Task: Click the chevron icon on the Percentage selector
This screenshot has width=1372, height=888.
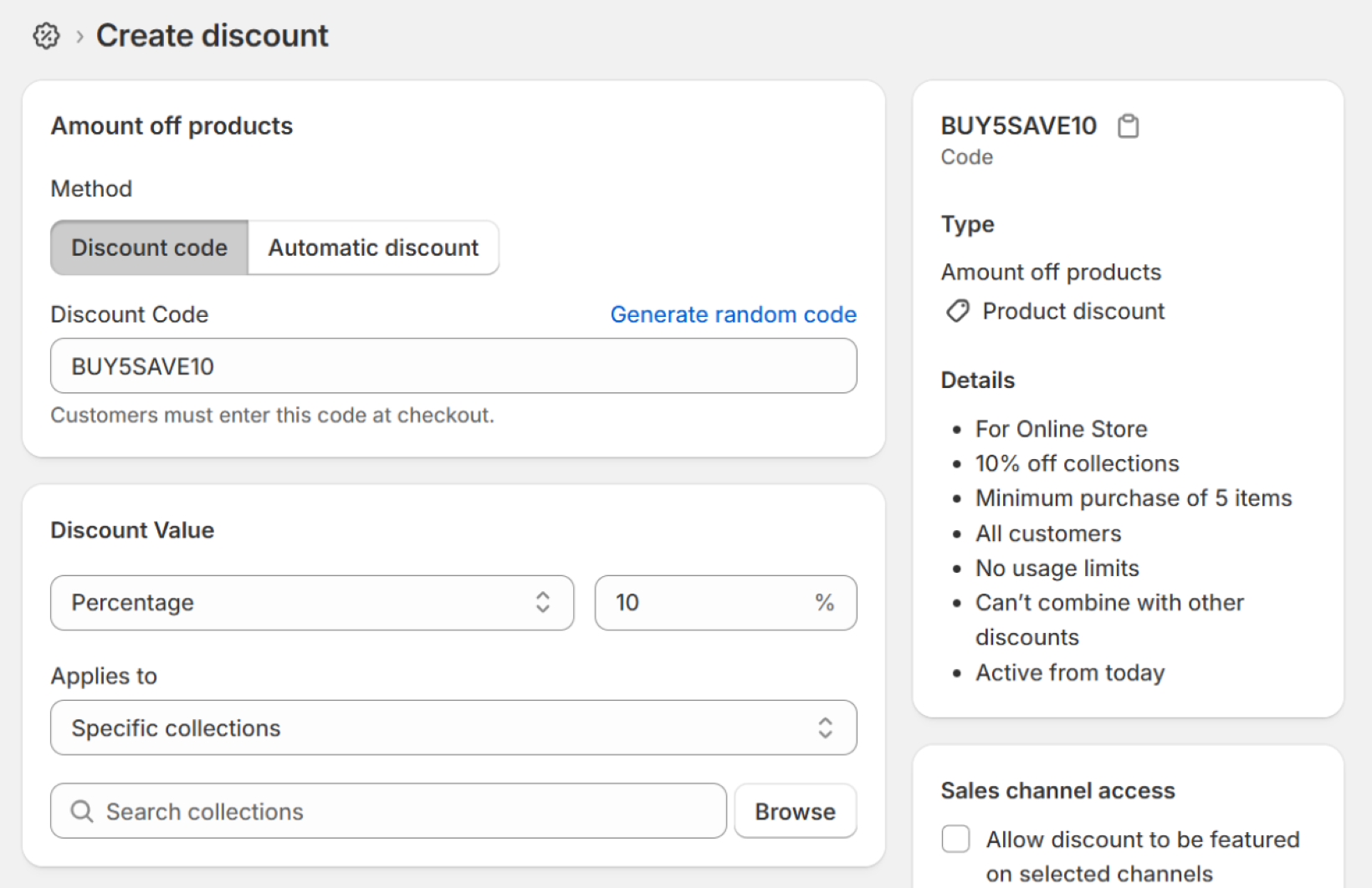Action: [542, 602]
